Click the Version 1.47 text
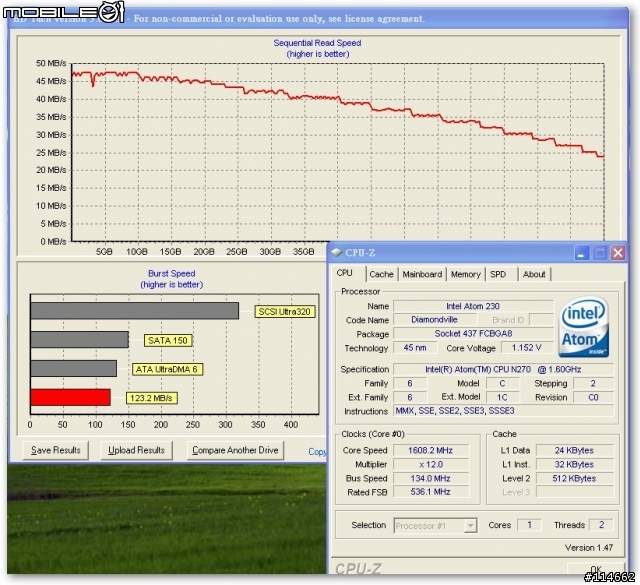640x585 pixels. point(589,547)
